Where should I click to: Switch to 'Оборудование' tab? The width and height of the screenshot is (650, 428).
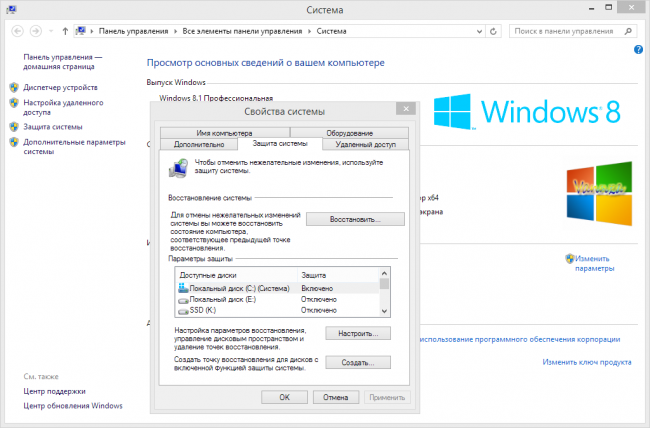point(349,133)
